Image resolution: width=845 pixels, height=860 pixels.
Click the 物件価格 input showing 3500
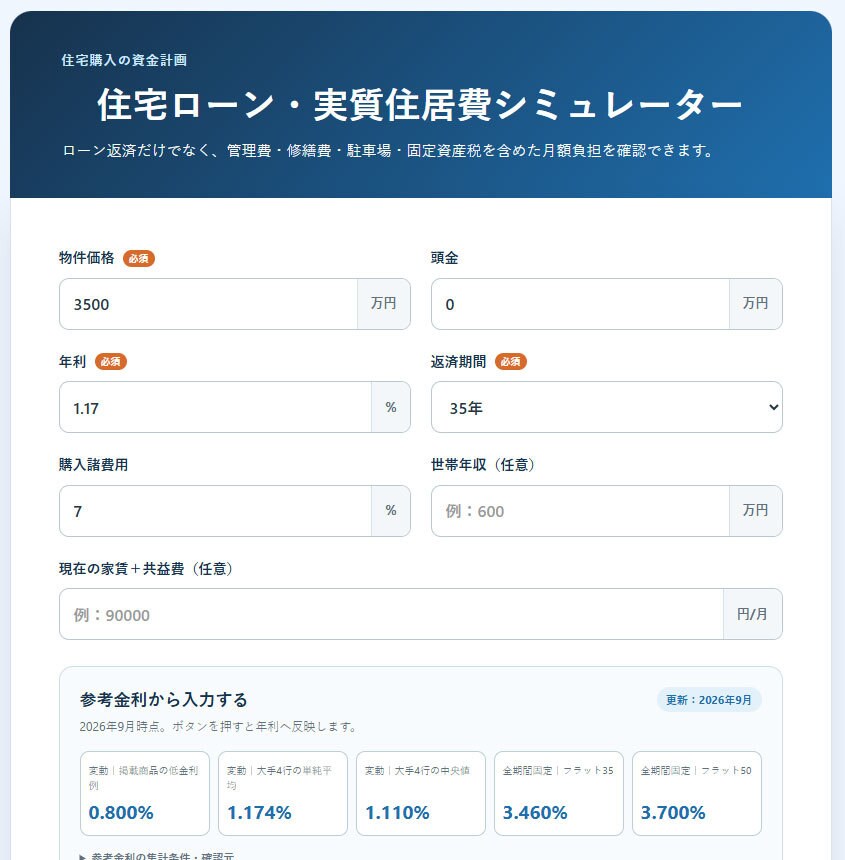208,304
